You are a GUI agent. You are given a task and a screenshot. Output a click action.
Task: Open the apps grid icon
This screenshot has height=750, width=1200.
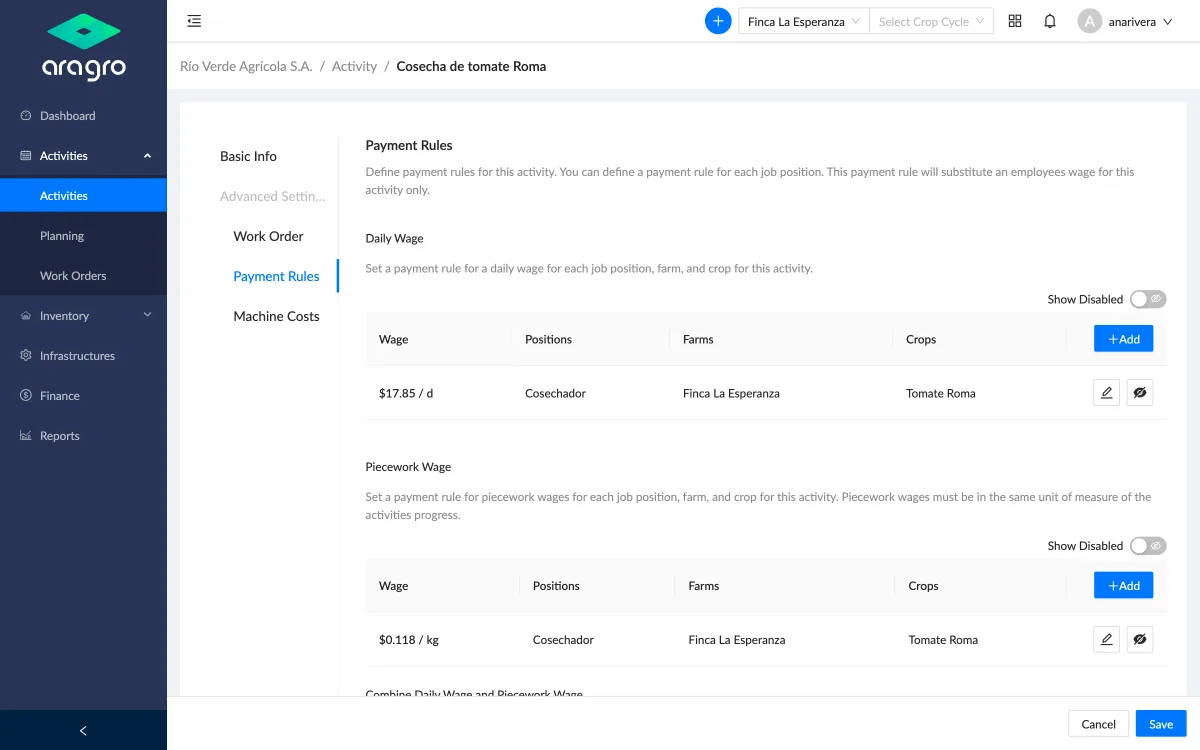click(1015, 21)
